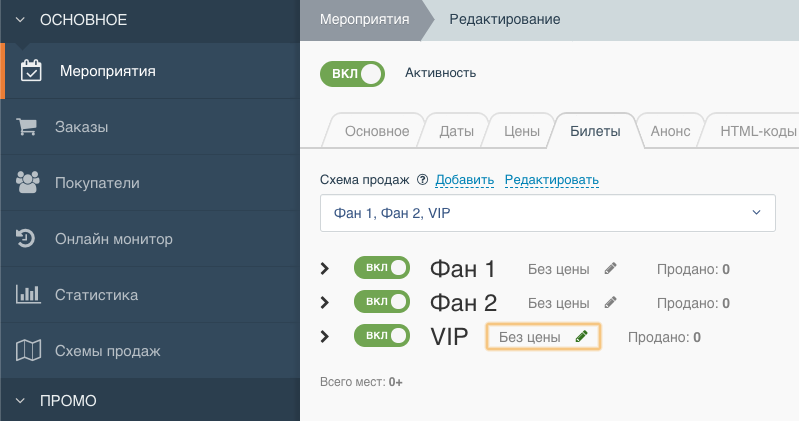Collapse the ПРОМО sidebar section
Image resolution: width=799 pixels, height=421 pixels.
pyautogui.click(x=20, y=401)
